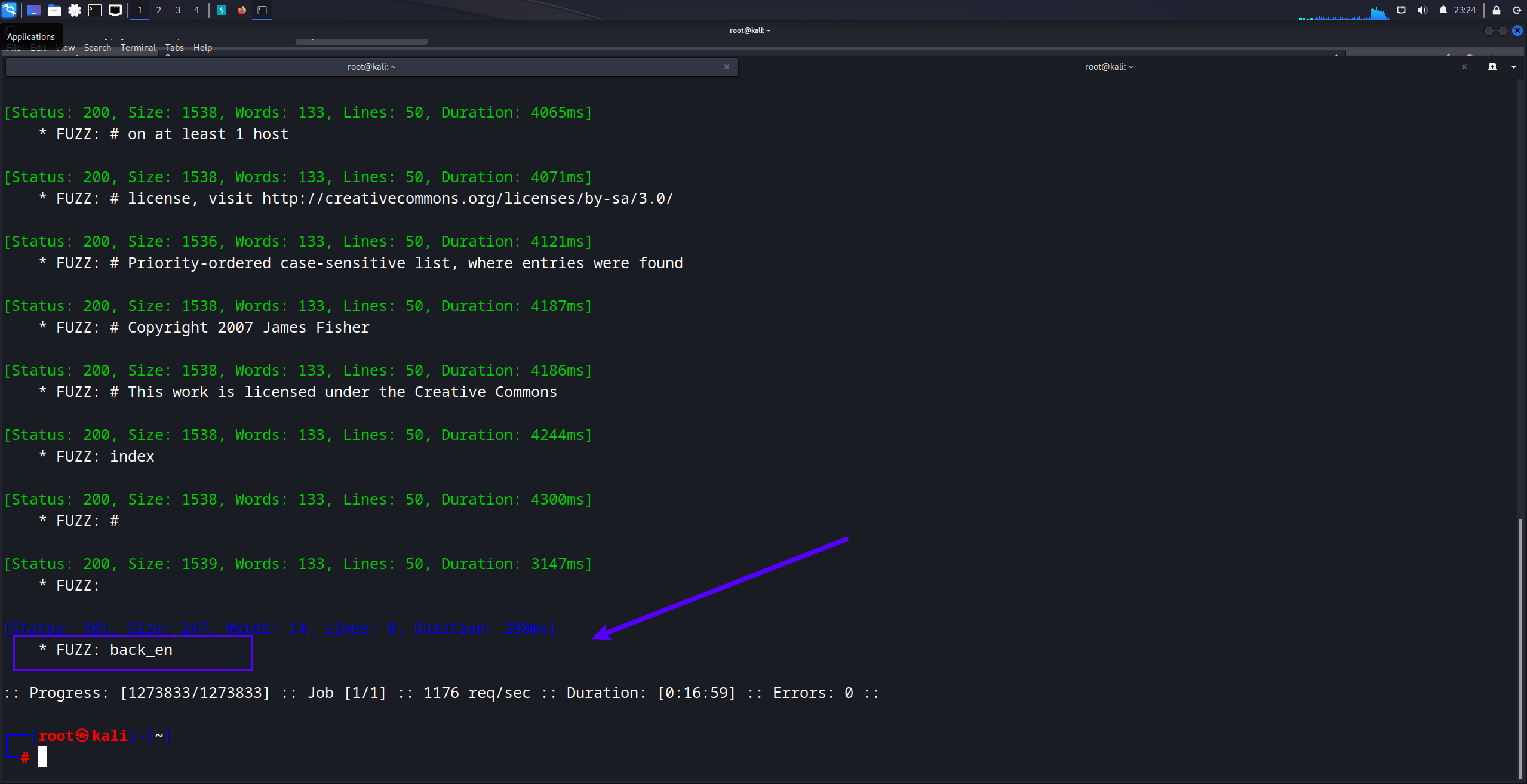Click the creativecommons.org license URL
Viewport: 1527px width, 784px height.
[x=468, y=199]
